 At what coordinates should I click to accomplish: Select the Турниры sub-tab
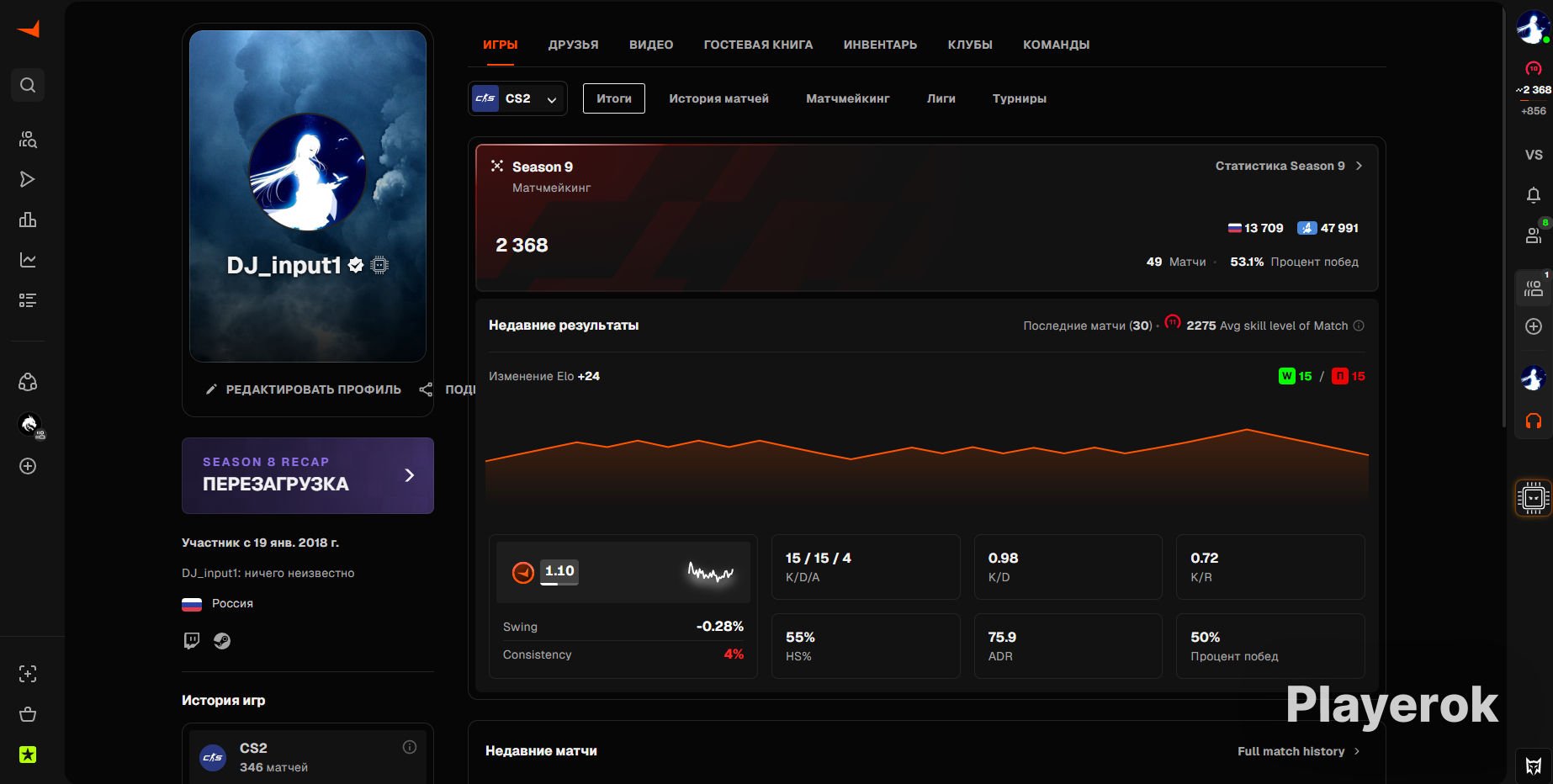coord(1020,98)
